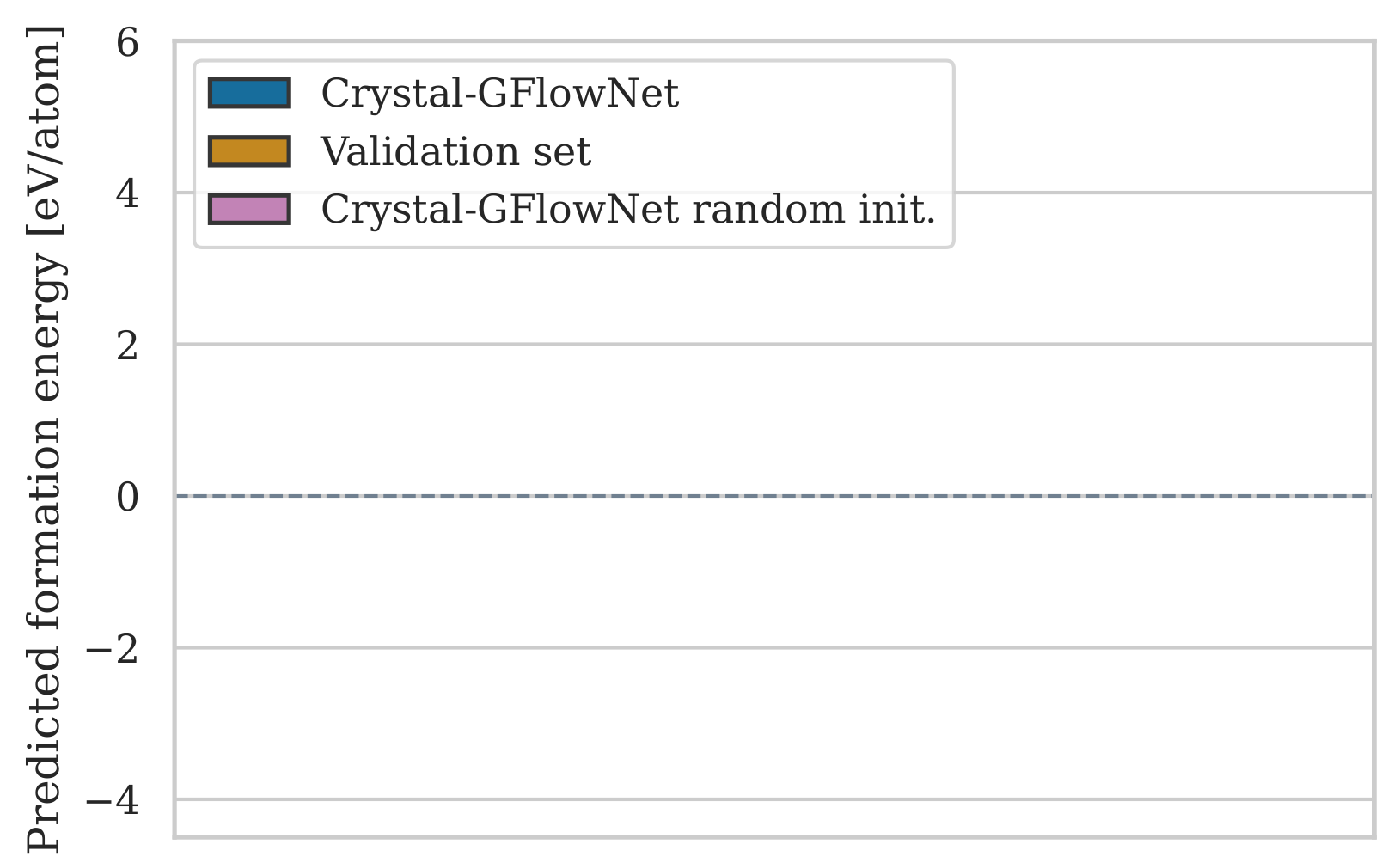Click the y-axis tick label 2
The height and width of the screenshot is (863, 1400).
click(x=128, y=346)
